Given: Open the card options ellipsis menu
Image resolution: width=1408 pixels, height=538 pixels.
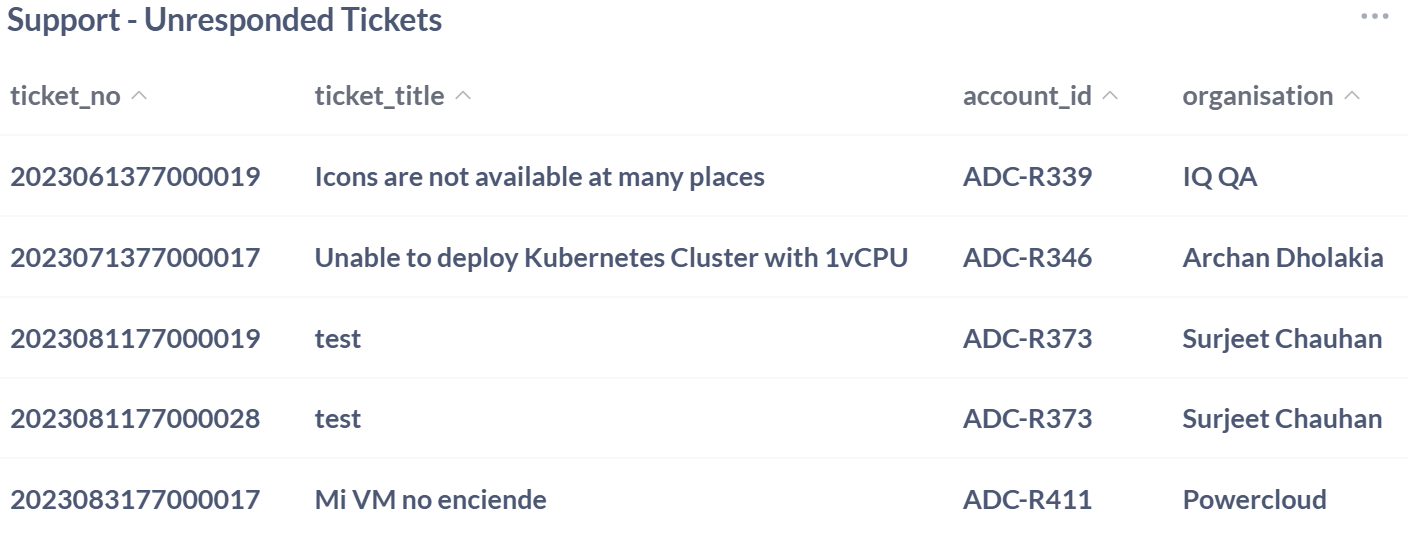Looking at the screenshot, I should [1374, 17].
